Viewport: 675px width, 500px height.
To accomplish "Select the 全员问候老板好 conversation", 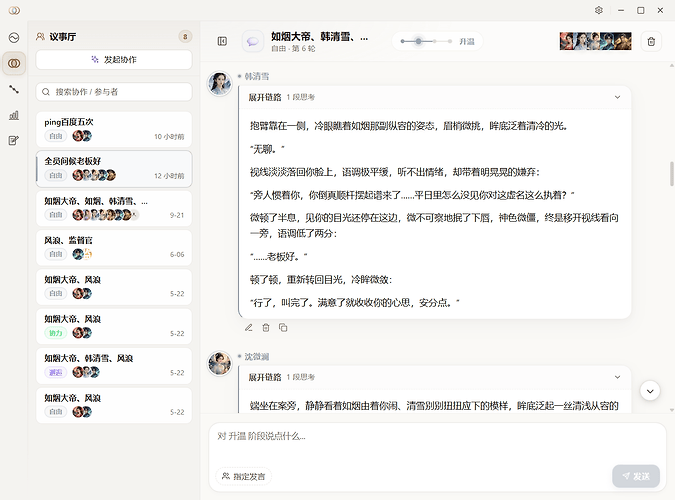I will tap(114, 169).
